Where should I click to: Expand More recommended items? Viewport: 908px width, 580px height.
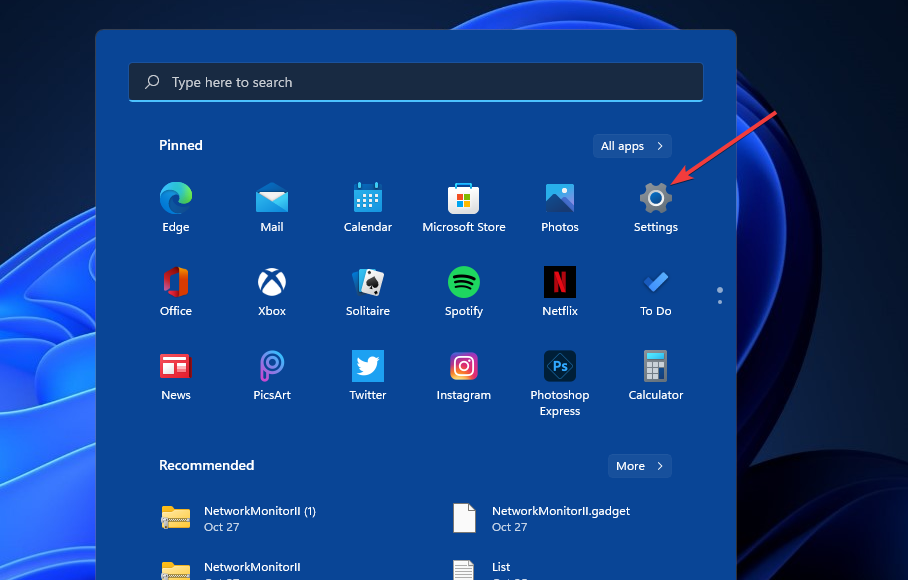click(x=639, y=466)
